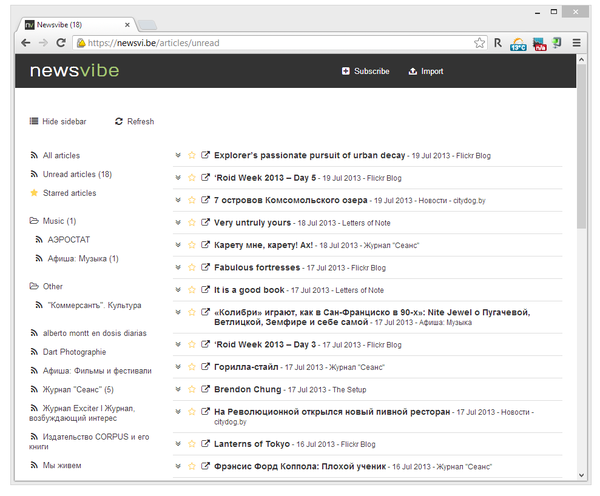Star the 'It is a good book' article
This screenshot has height=496, width=600.
point(192,290)
